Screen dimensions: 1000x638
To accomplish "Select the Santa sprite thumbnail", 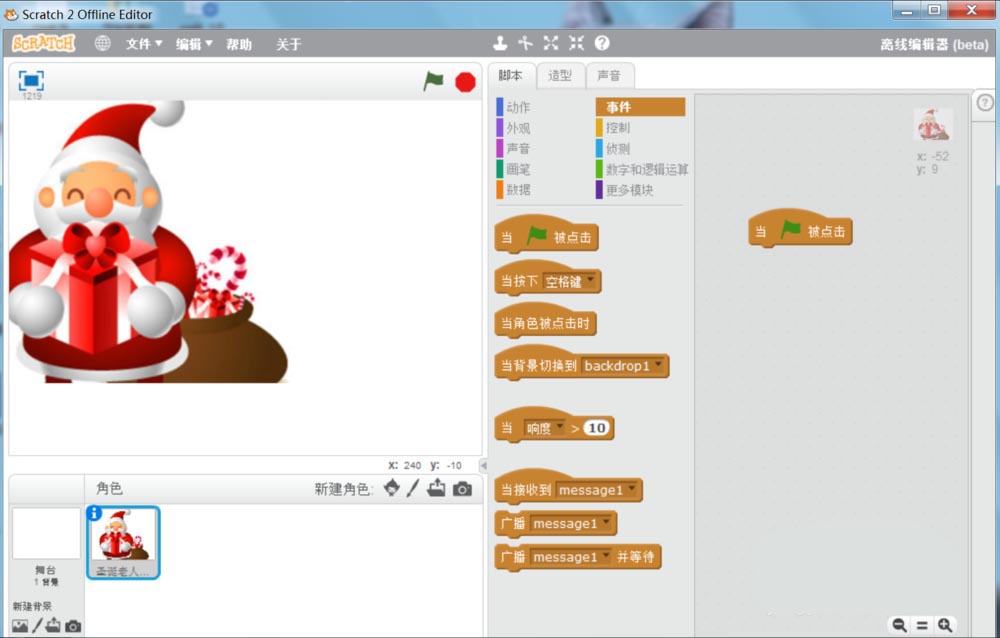I will (x=122, y=541).
